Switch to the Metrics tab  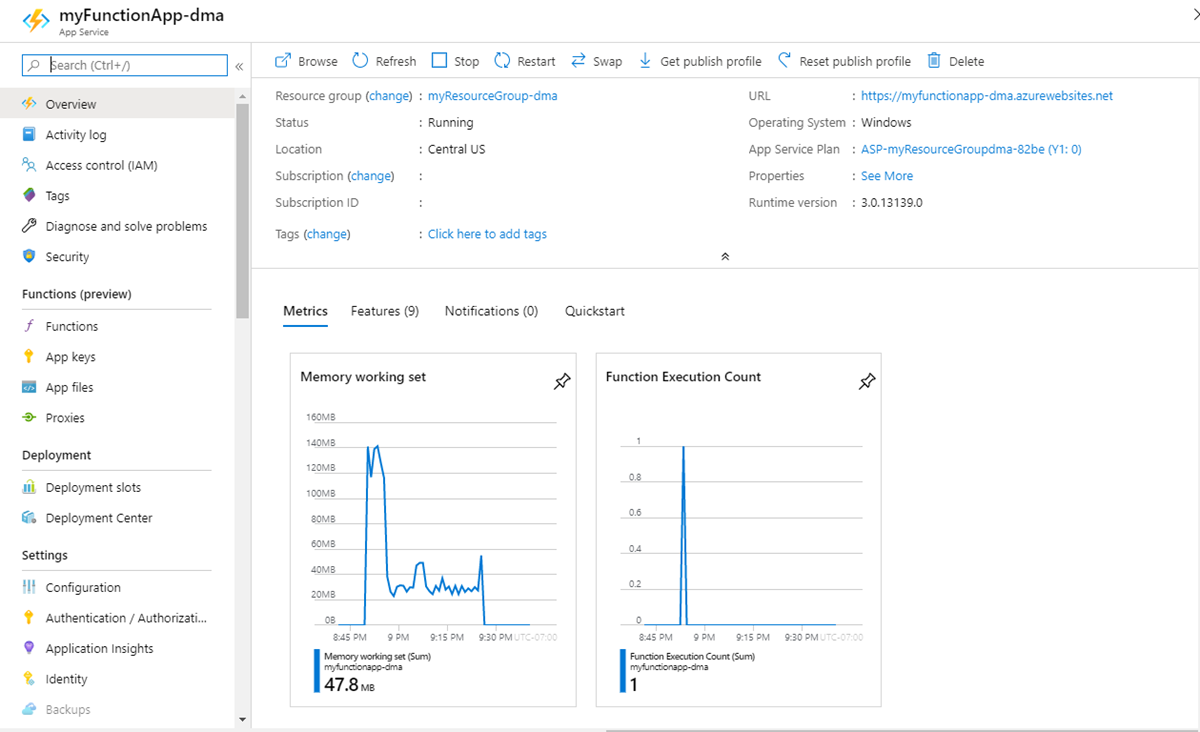click(305, 311)
